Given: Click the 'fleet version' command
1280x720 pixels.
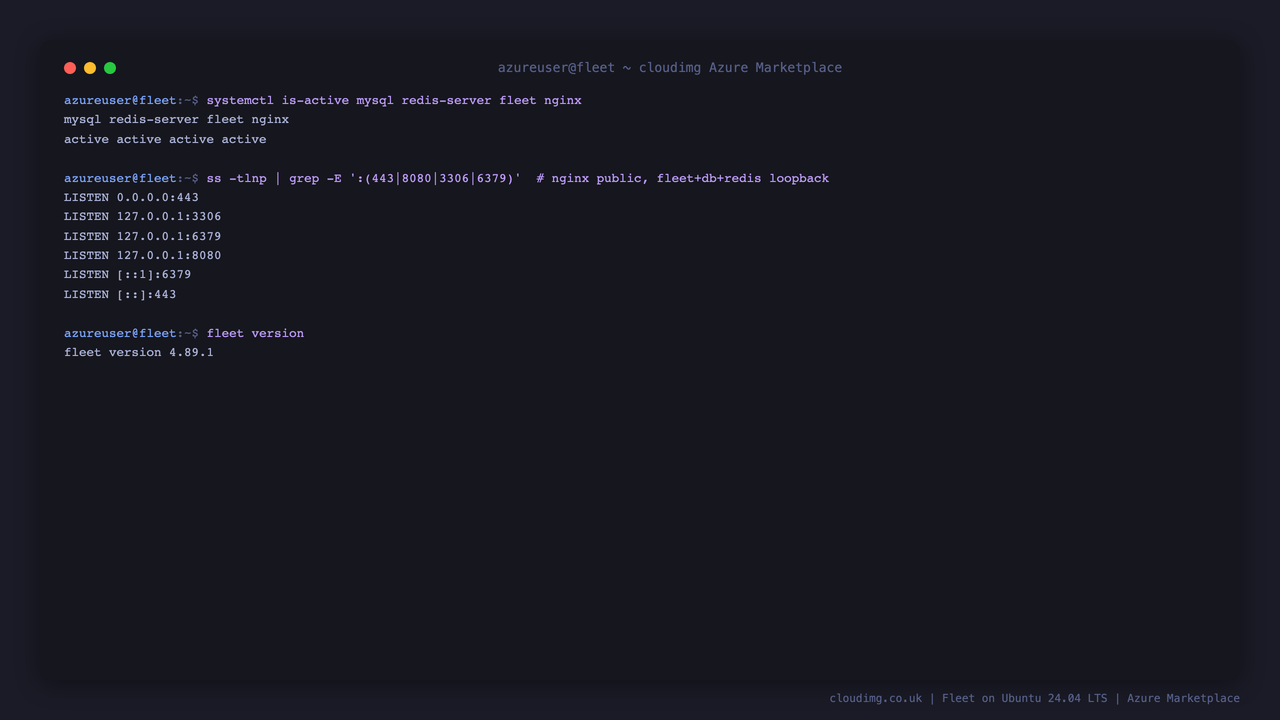Looking at the screenshot, I should (255, 333).
